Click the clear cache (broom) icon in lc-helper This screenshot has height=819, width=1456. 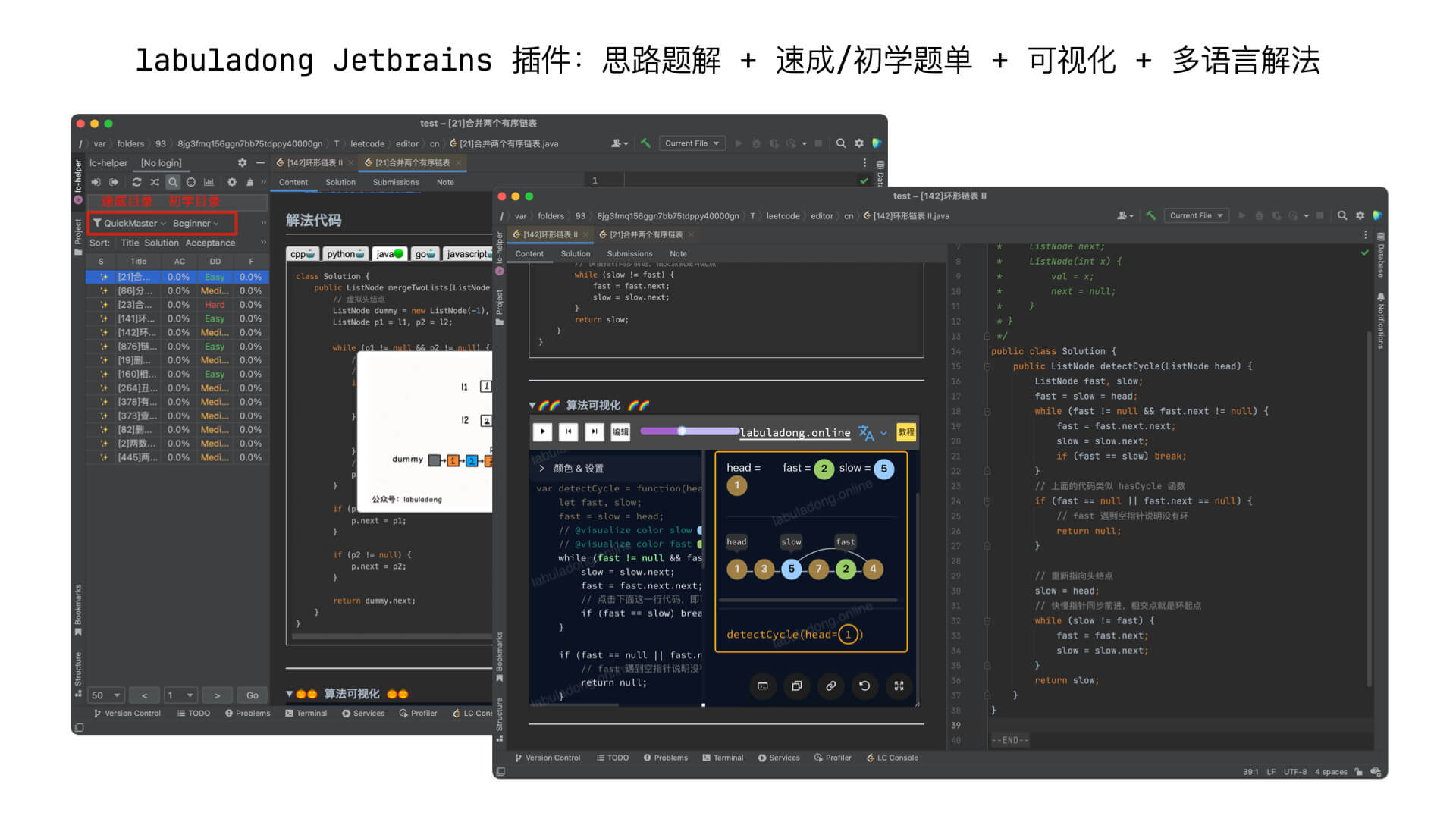(249, 182)
